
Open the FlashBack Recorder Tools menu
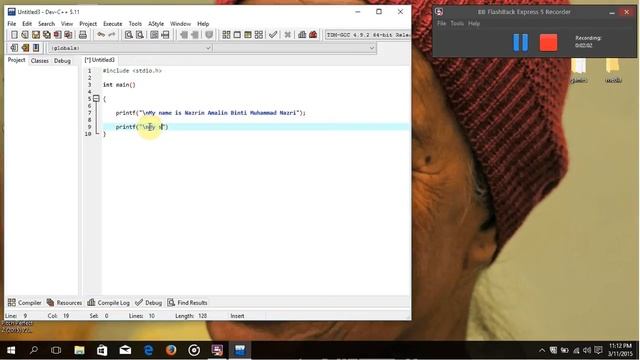(x=457, y=24)
